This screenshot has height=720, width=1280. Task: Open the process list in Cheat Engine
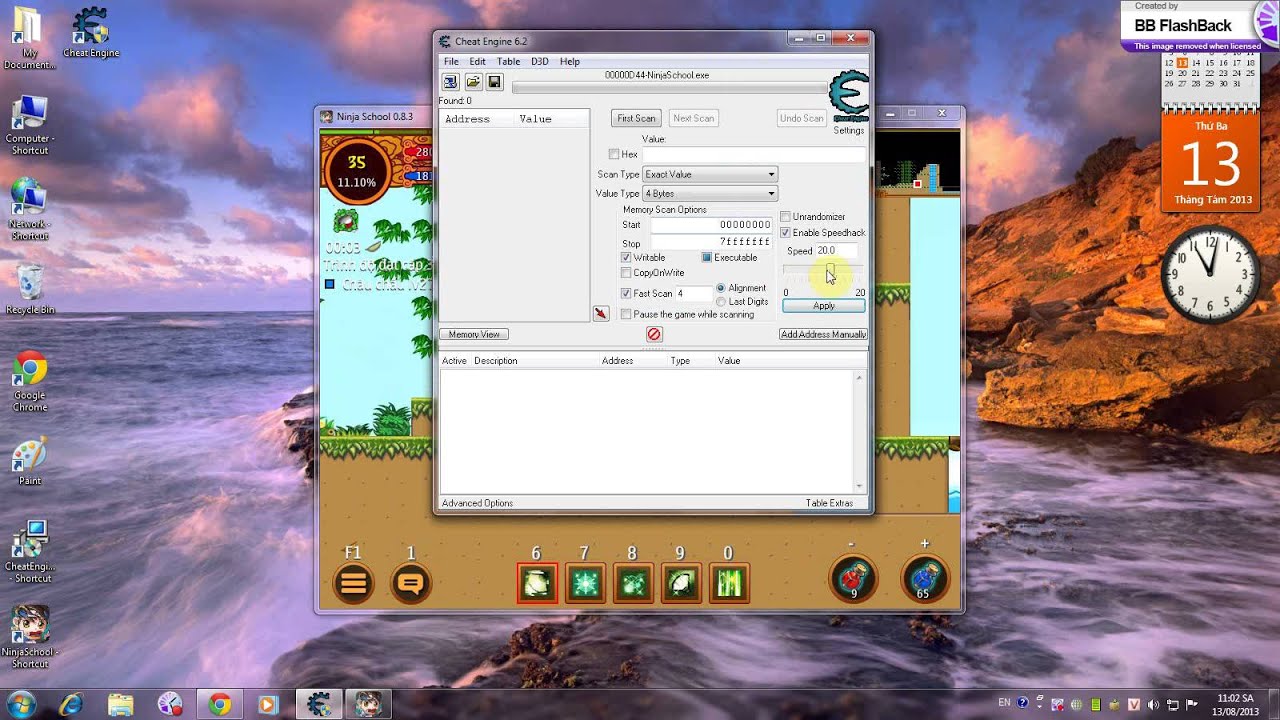pyautogui.click(x=450, y=82)
